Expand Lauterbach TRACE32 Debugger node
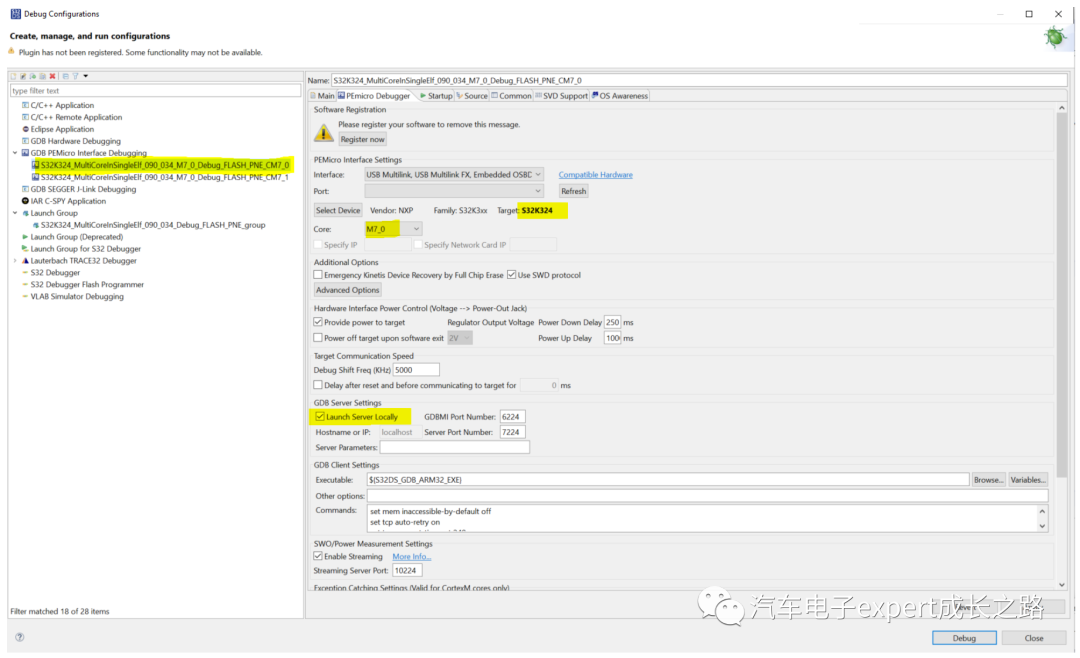1080x658 pixels. coord(15,260)
